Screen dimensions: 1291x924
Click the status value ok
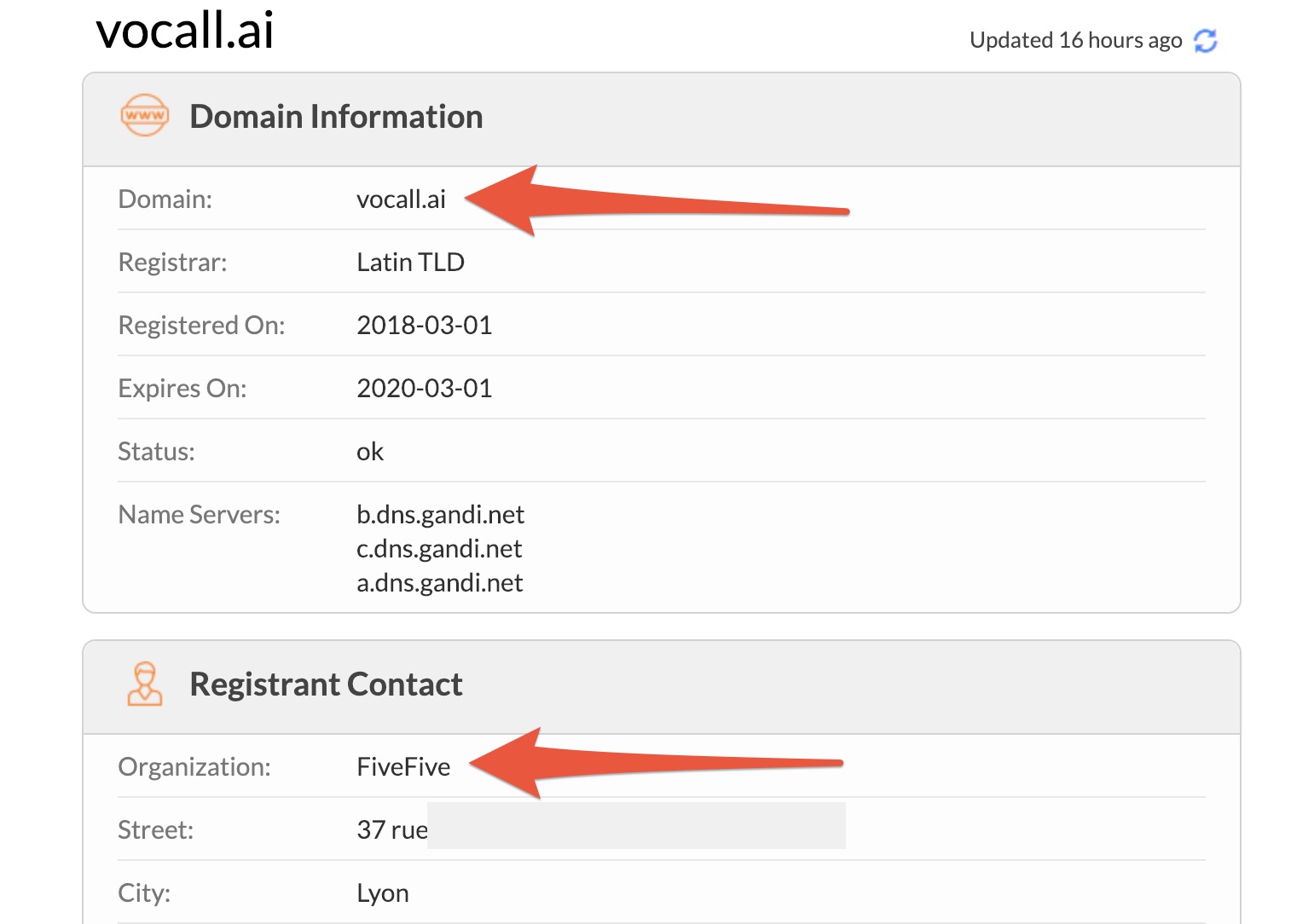[370, 451]
